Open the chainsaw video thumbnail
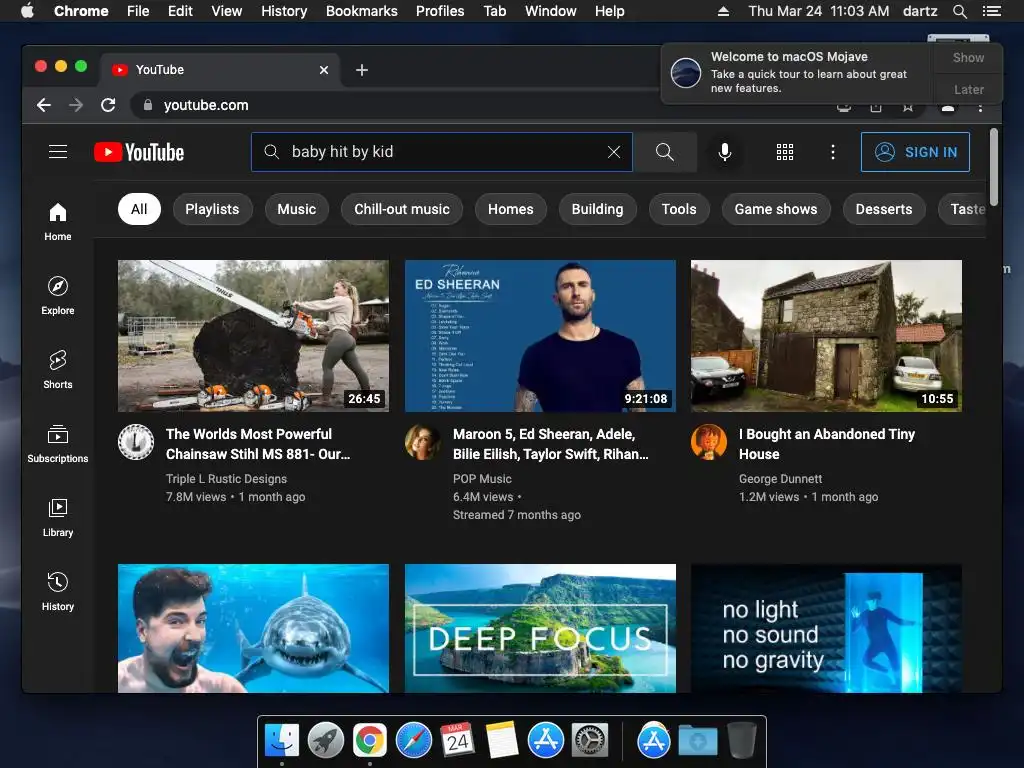1024x768 pixels. click(x=253, y=336)
